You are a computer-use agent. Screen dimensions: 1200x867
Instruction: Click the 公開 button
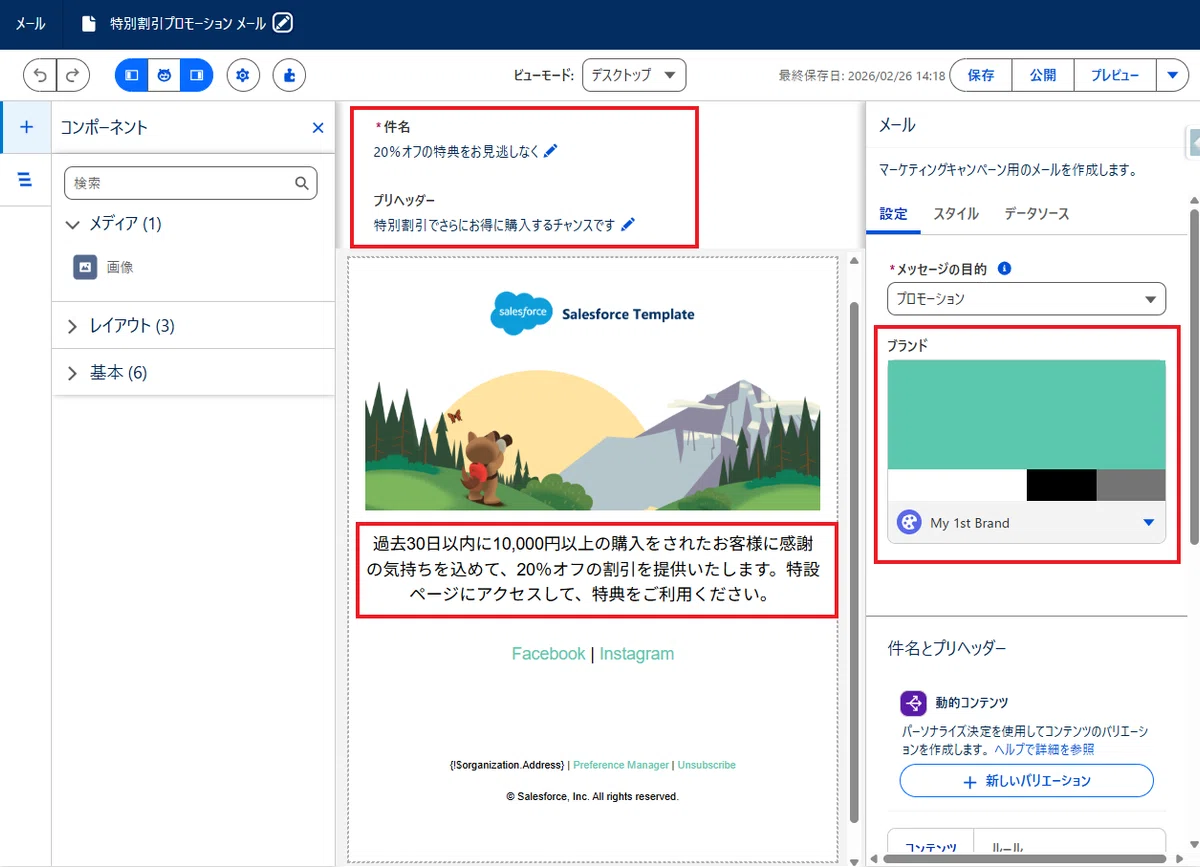(x=1043, y=75)
